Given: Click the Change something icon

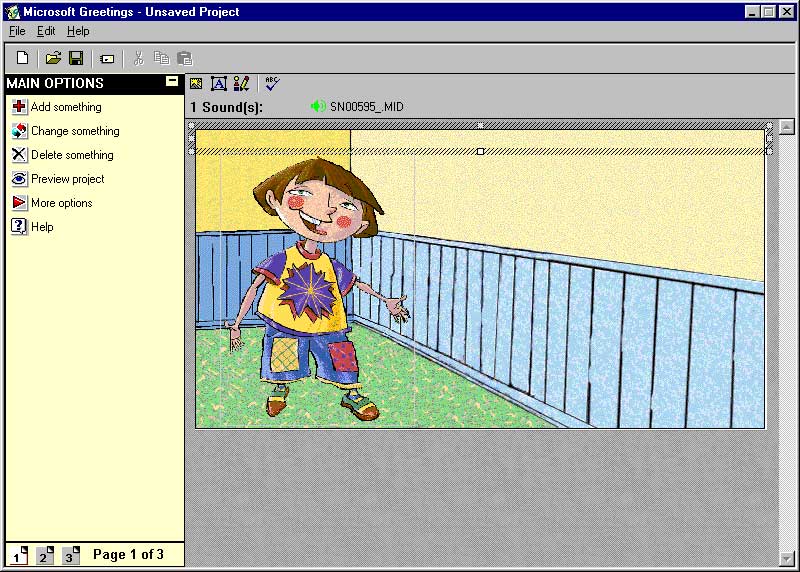Looking at the screenshot, I should click(x=19, y=131).
